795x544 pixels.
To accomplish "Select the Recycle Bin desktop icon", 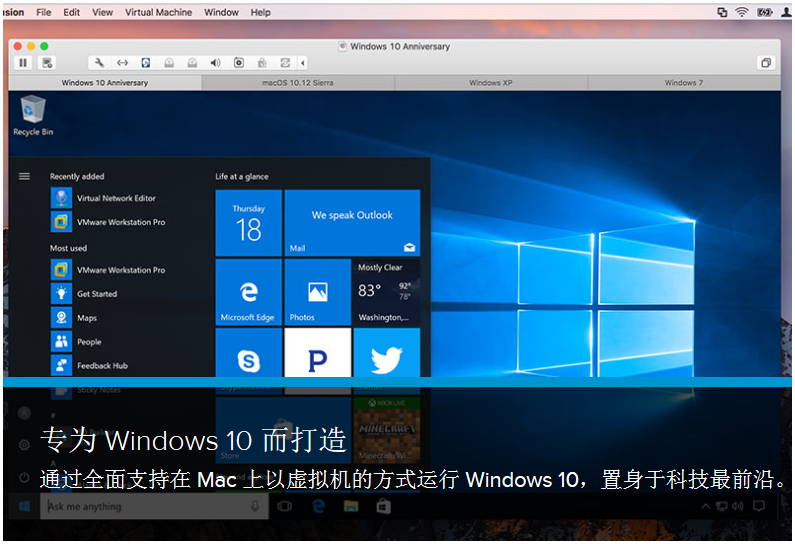I will (x=33, y=116).
